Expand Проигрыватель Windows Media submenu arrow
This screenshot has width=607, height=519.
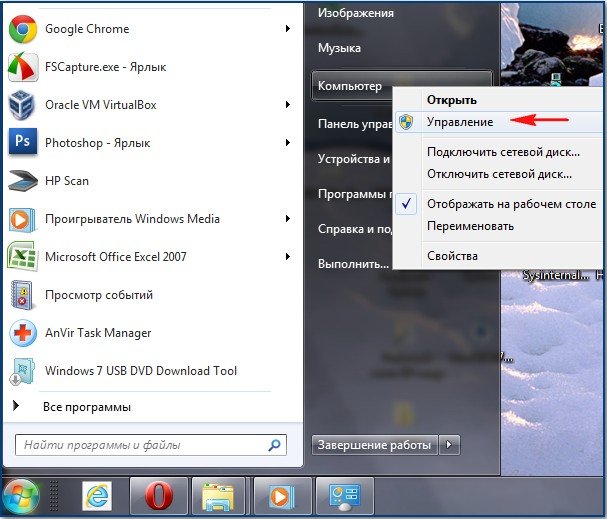[x=287, y=219]
